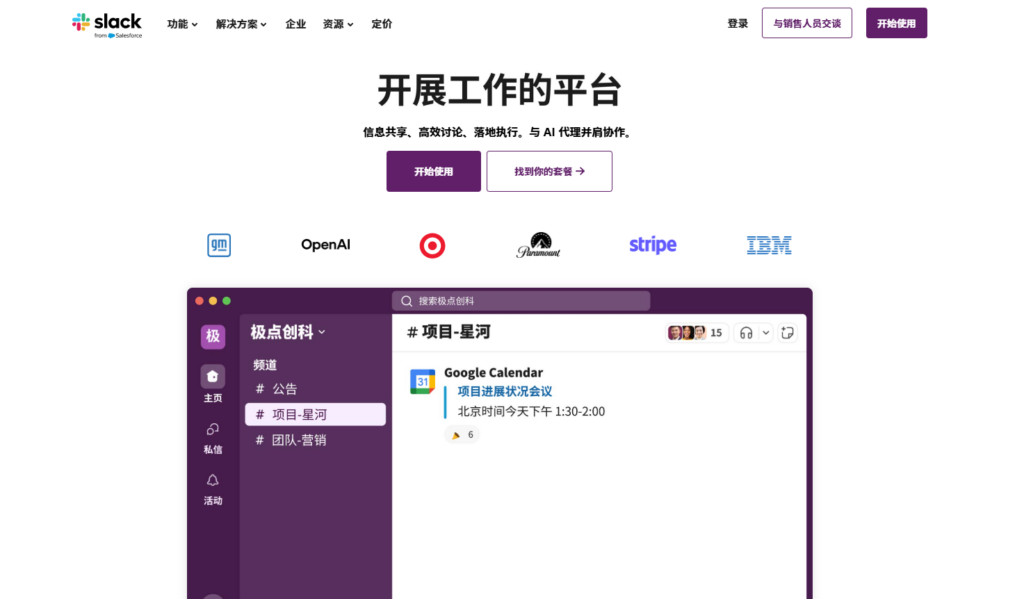The width and height of the screenshot is (1024, 599).
Task: Click the 找到你的套餐 button
Action: (x=549, y=171)
